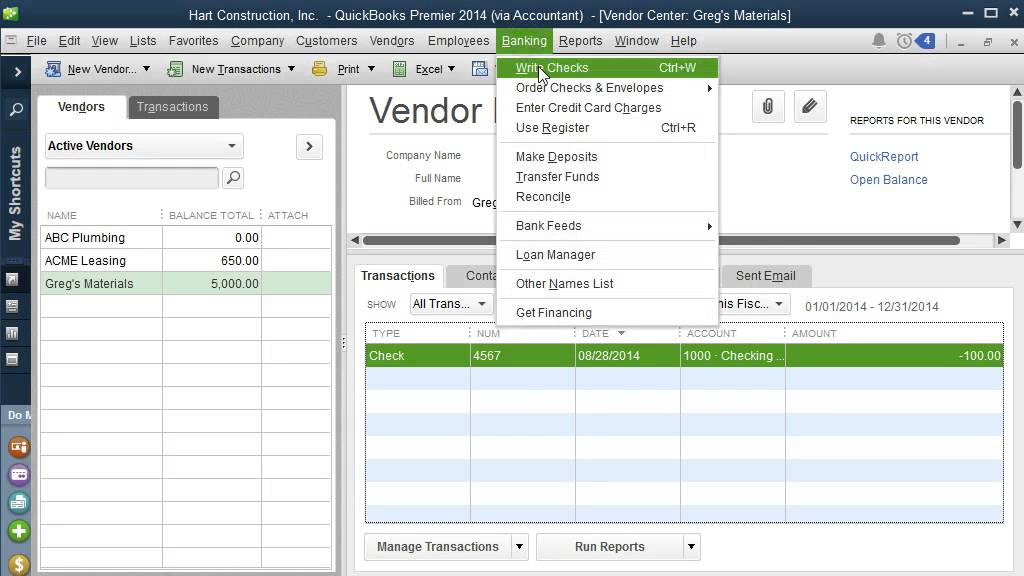Viewport: 1024px width, 576px height.
Task: Click the horizontal scrollbar right arrow
Action: [1001, 240]
